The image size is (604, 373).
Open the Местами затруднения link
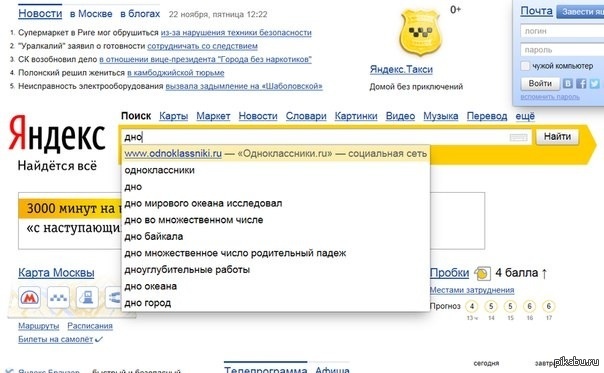coord(472,290)
